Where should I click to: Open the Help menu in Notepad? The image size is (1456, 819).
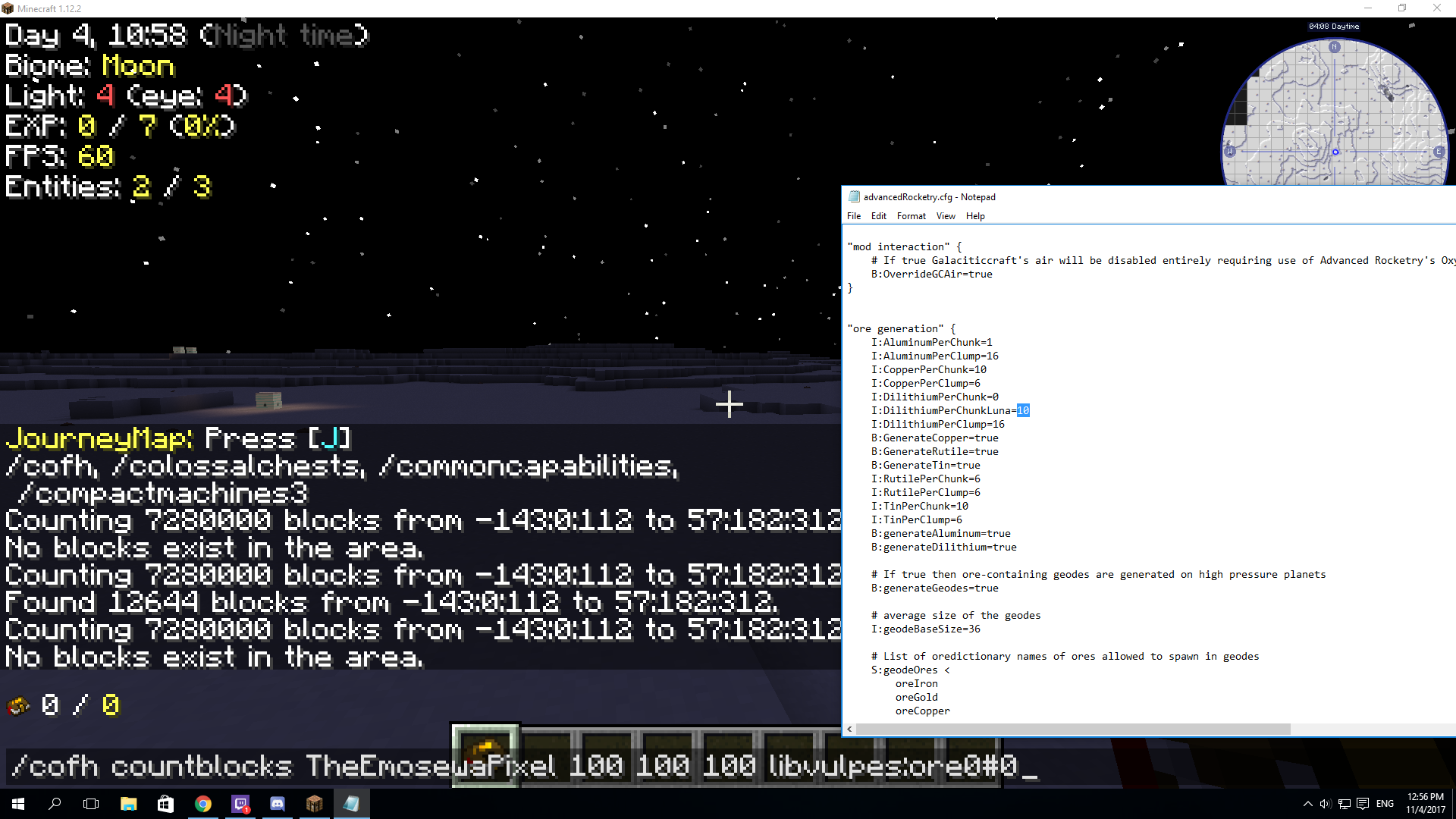tap(975, 216)
